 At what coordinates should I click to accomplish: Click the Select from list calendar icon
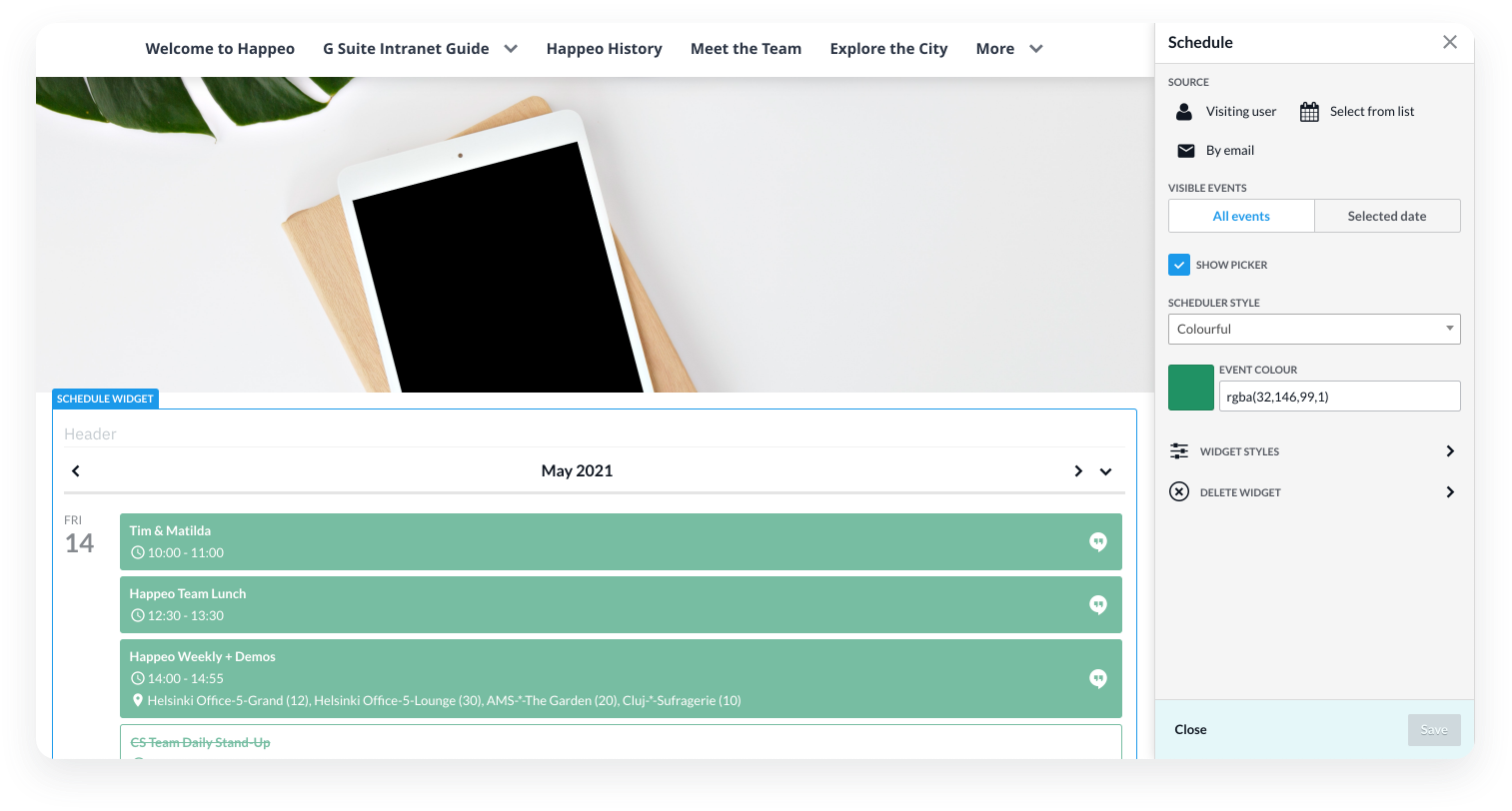1309,112
